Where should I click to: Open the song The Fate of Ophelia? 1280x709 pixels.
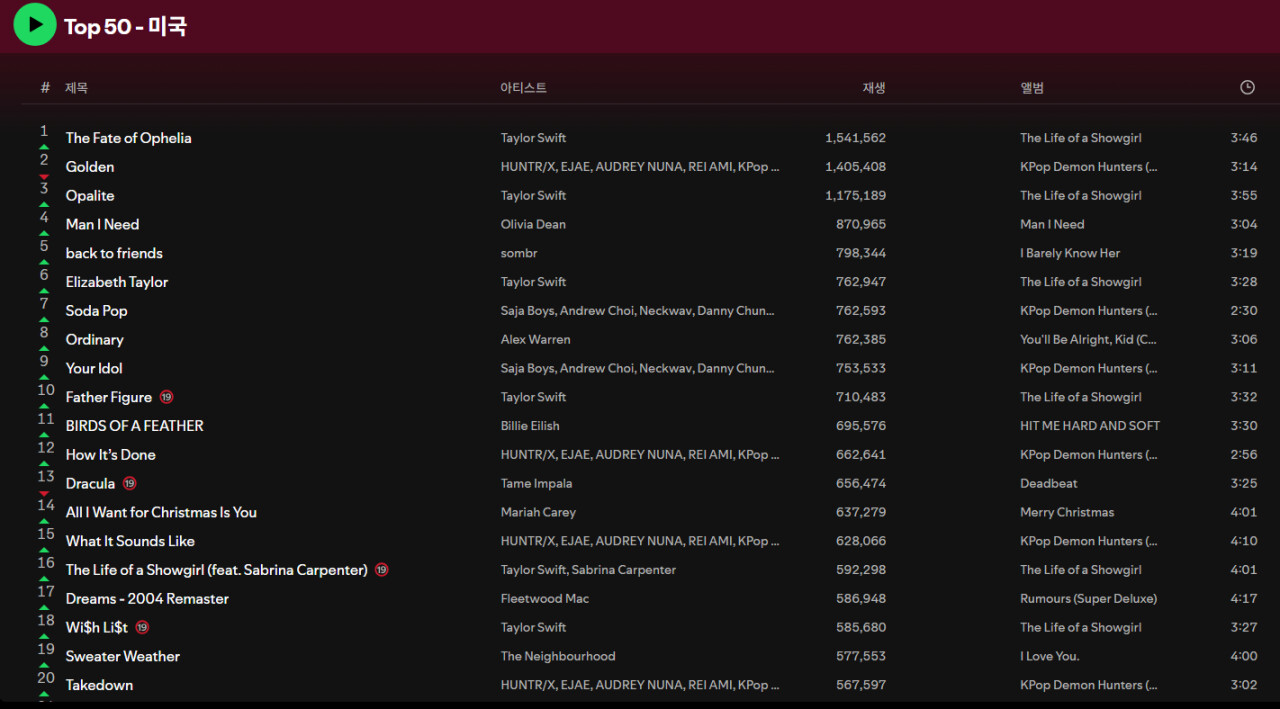[x=128, y=138]
